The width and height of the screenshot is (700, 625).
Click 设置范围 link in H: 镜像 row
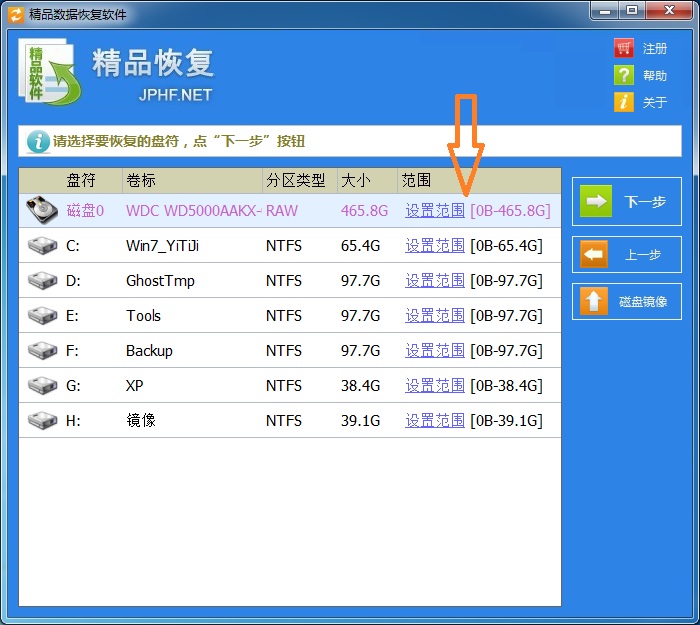pyautogui.click(x=435, y=421)
